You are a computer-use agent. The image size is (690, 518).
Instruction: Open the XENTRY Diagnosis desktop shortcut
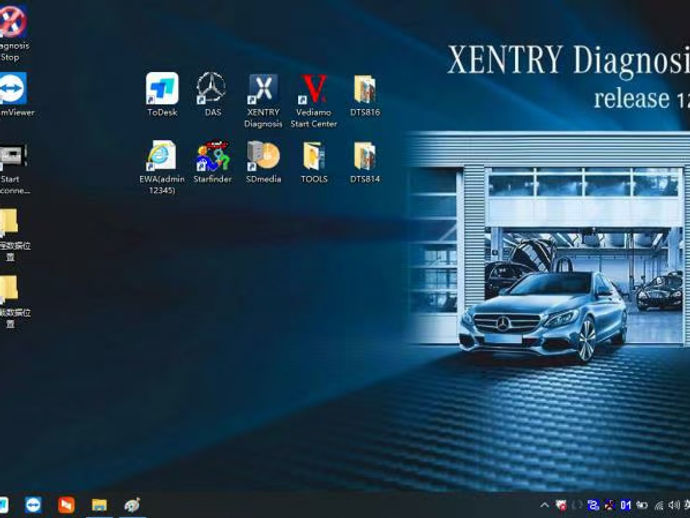click(x=263, y=100)
